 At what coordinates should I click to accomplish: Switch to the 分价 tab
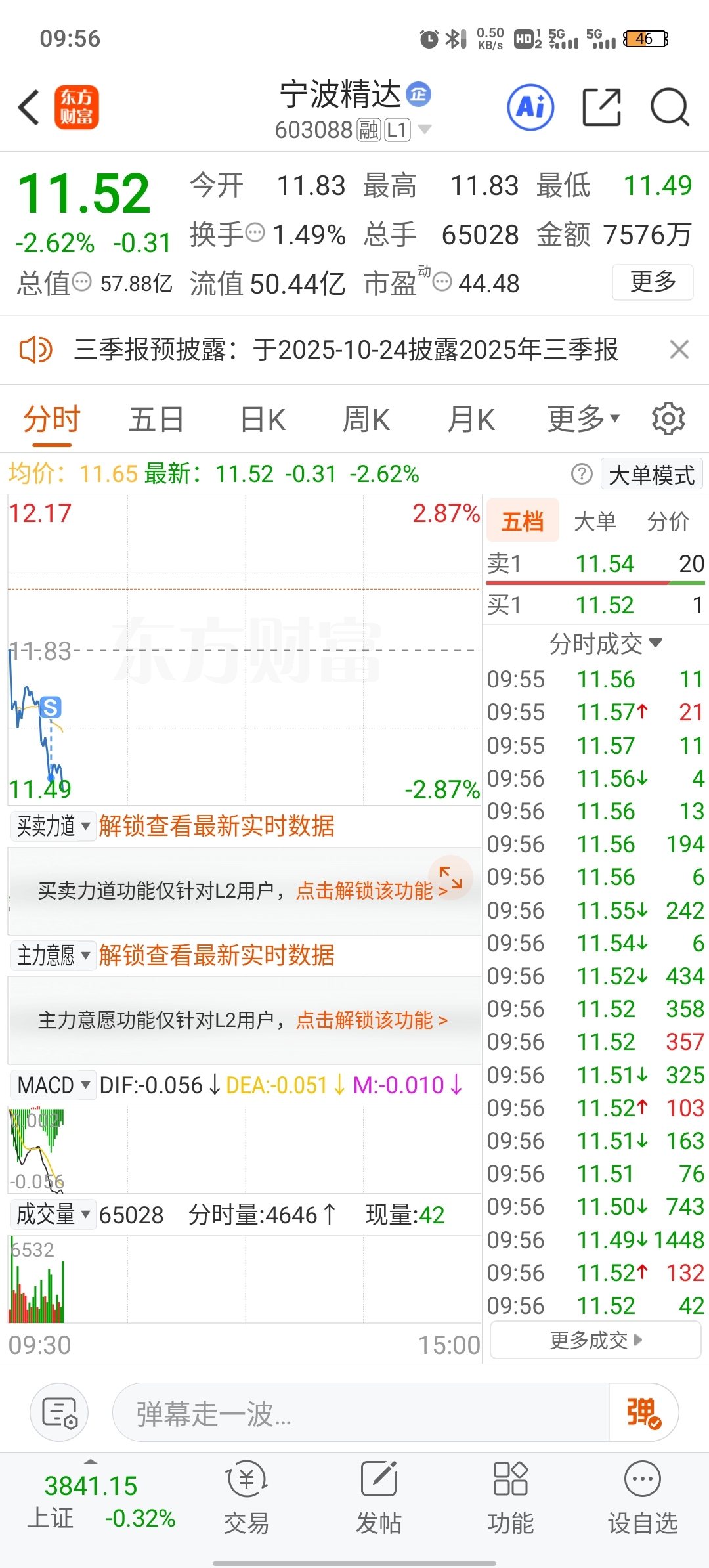pos(668,521)
